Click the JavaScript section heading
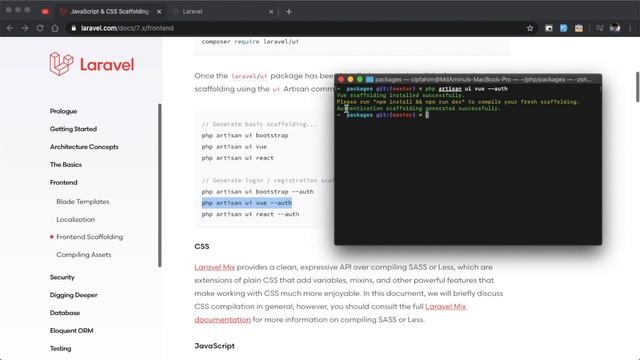Viewport: 640px width, 360px height. tap(214, 346)
